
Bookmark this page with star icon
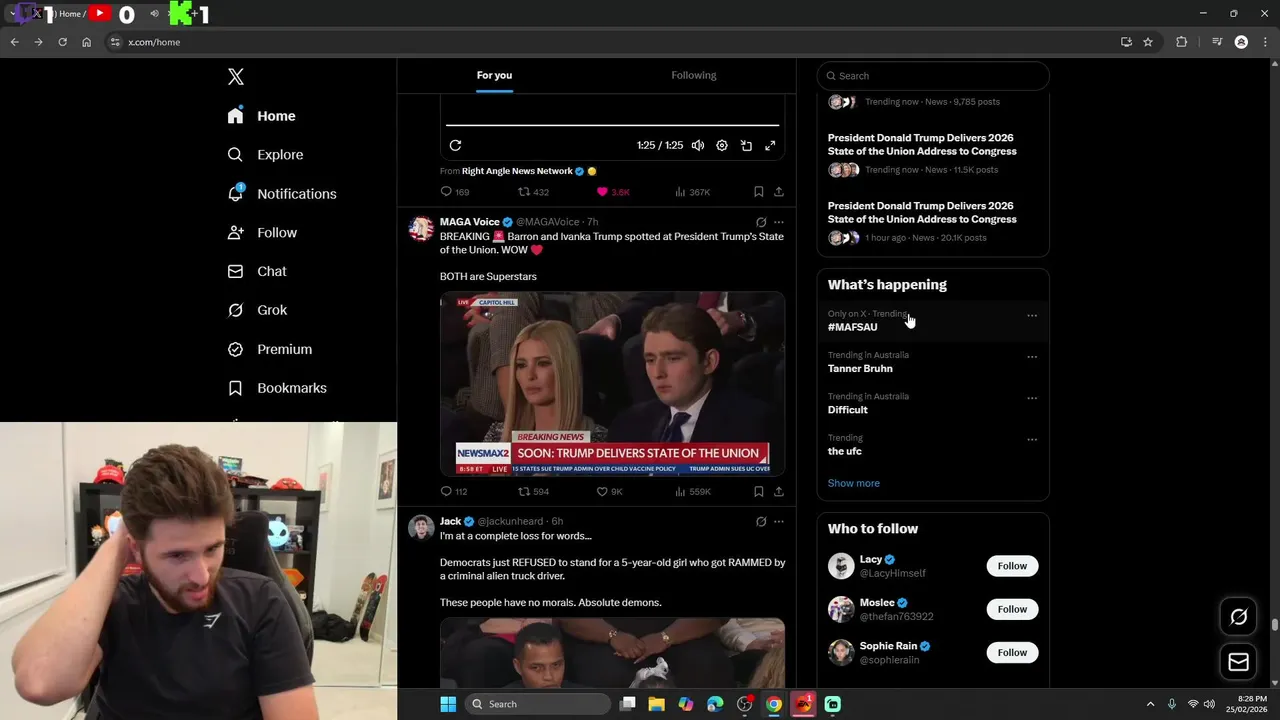[1148, 42]
